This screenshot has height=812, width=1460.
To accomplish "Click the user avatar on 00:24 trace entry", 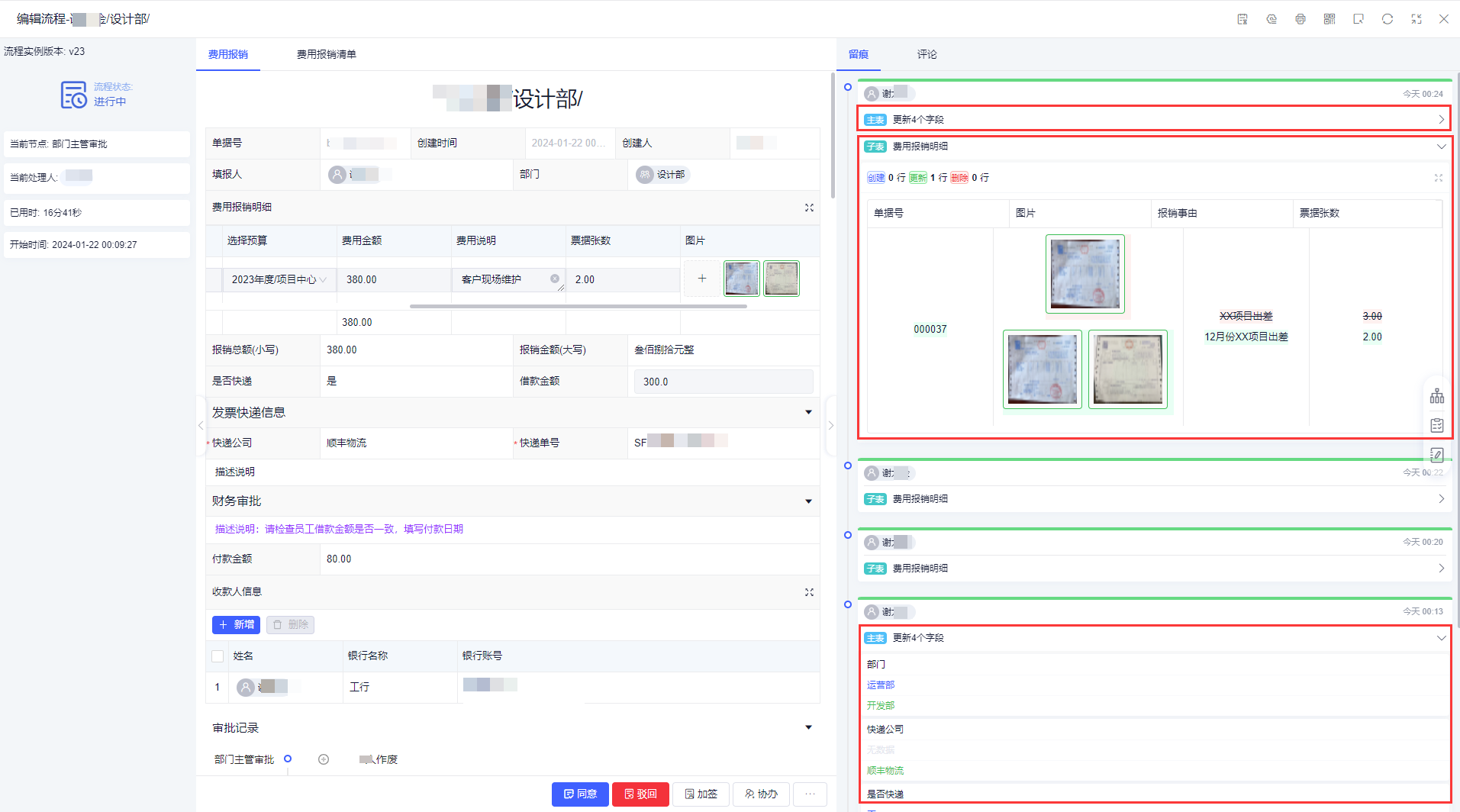I will pos(872,94).
